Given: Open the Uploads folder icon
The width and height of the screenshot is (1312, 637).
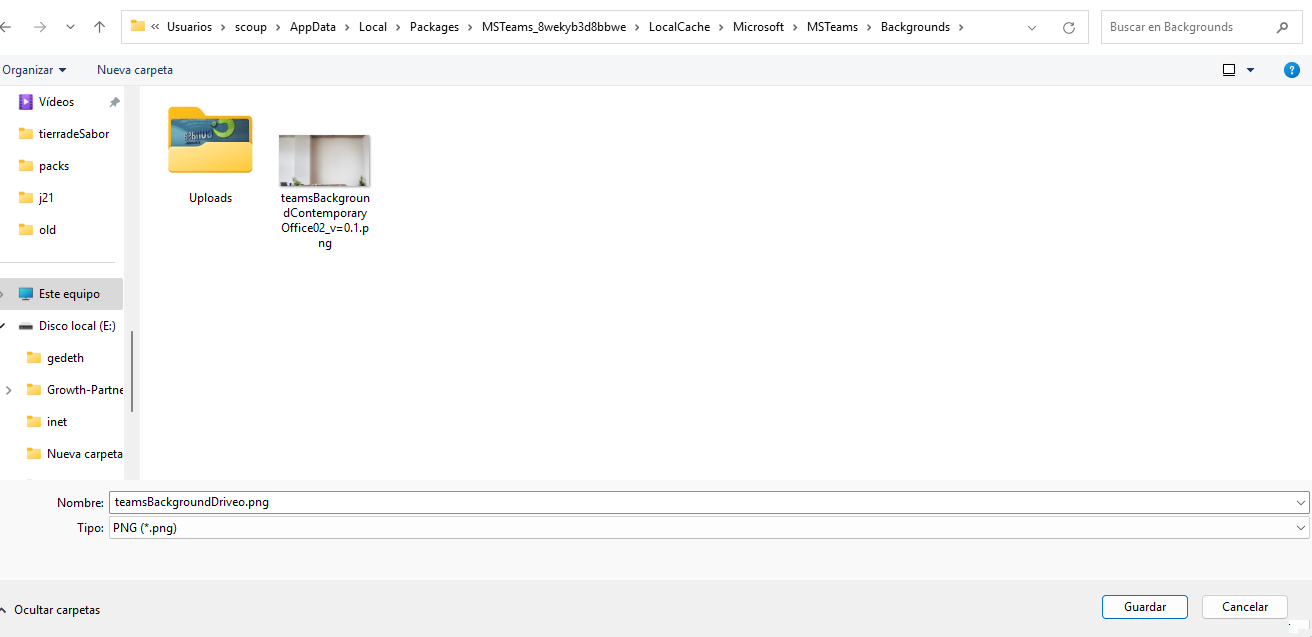Looking at the screenshot, I should [x=210, y=141].
